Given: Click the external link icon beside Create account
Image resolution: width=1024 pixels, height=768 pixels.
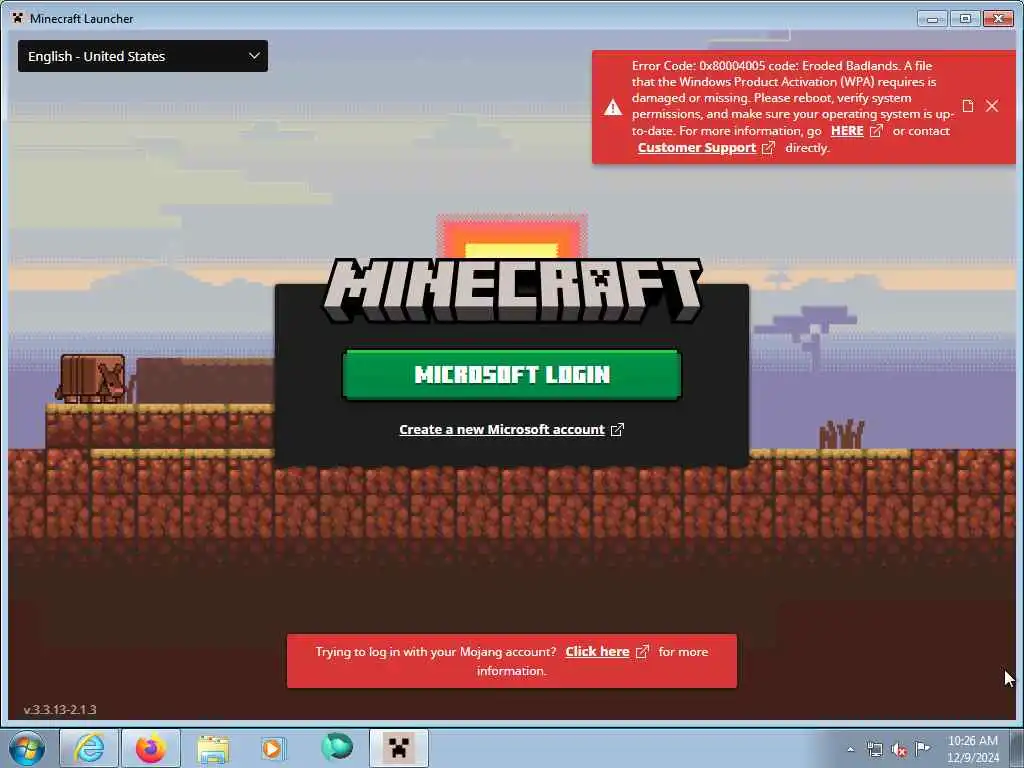Looking at the screenshot, I should [x=617, y=430].
